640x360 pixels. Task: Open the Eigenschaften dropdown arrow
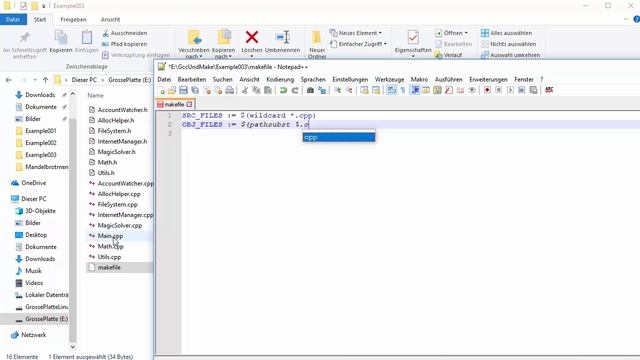pos(413,56)
